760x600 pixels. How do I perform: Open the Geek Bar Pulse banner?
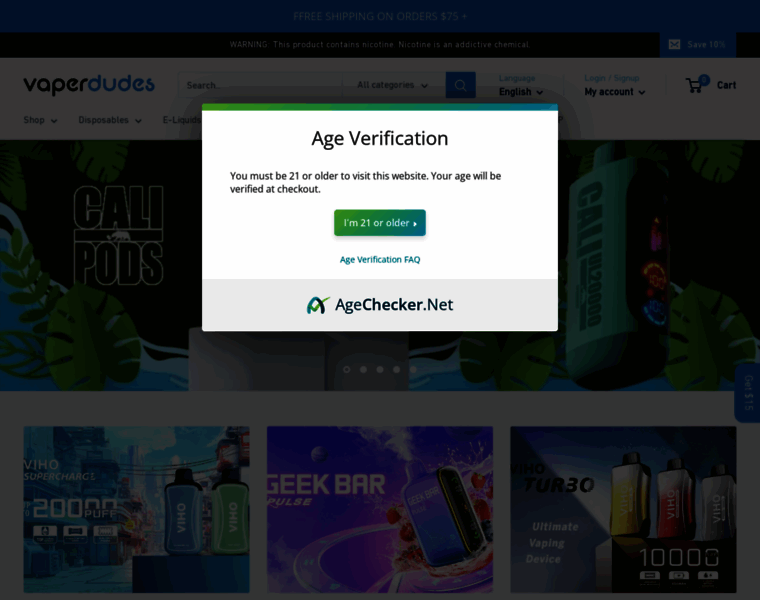click(x=380, y=509)
